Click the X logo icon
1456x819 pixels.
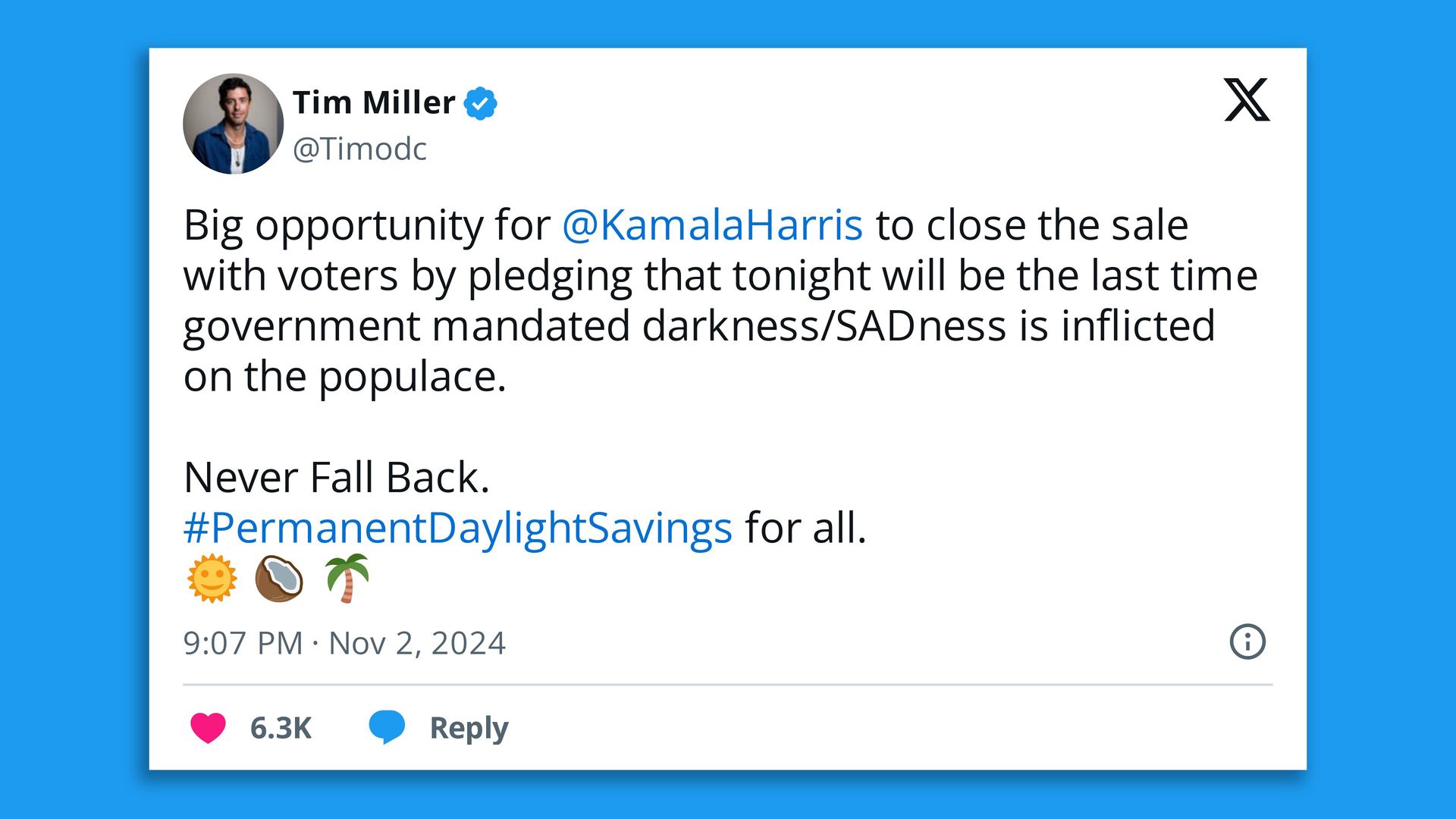click(1247, 99)
